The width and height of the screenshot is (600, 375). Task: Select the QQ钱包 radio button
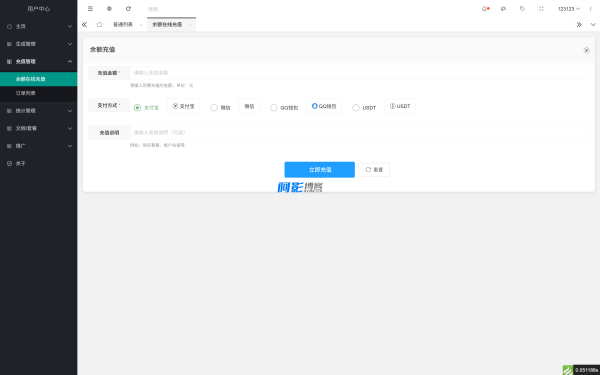click(274, 108)
